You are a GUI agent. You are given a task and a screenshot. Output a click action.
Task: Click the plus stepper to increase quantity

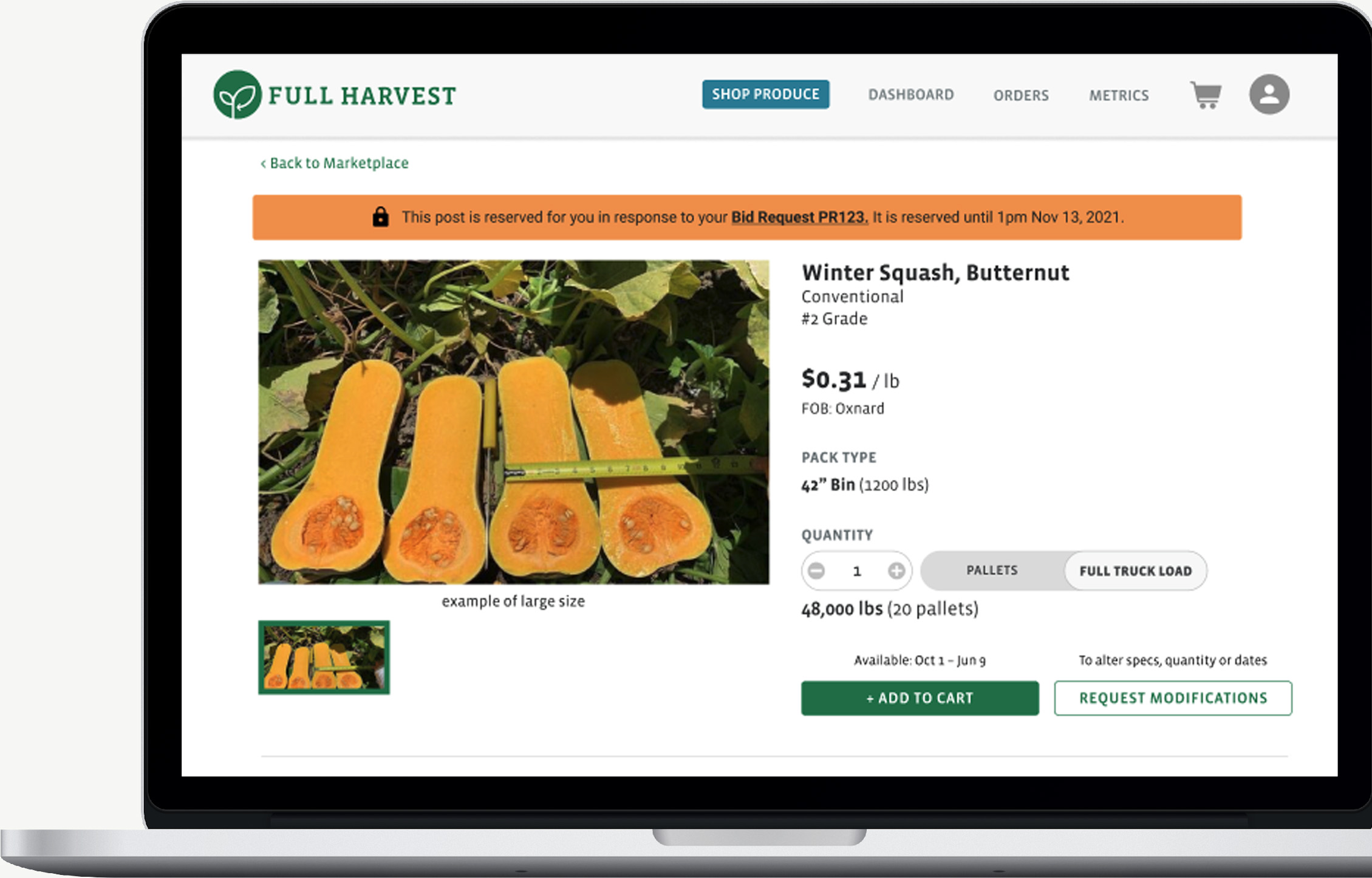point(898,569)
